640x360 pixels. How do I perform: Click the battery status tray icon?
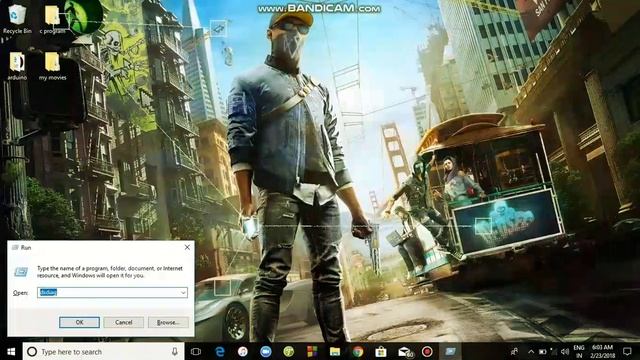tap(542, 351)
